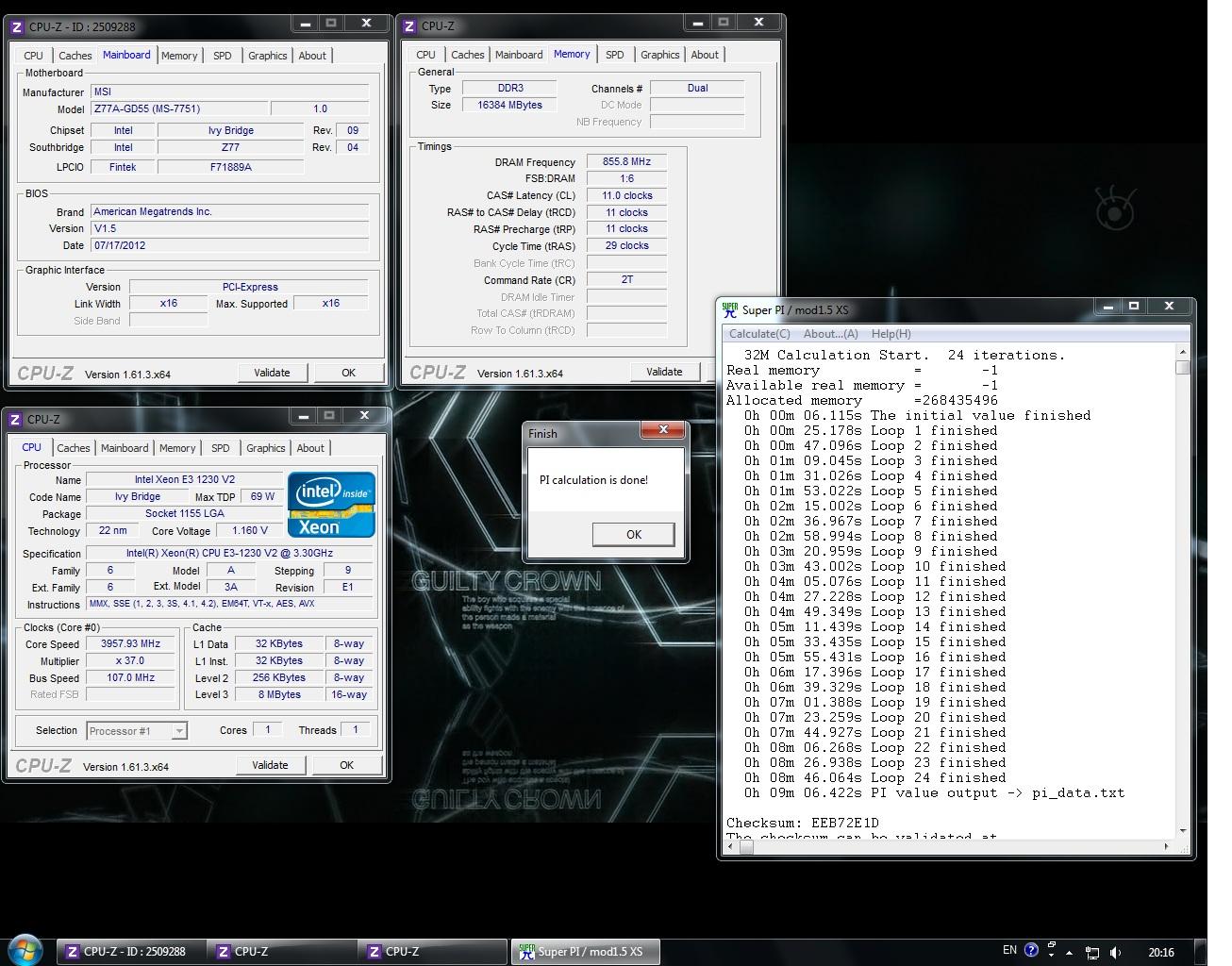Open the Windows Start menu orb
The image size is (1232, 966).
point(25,951)
